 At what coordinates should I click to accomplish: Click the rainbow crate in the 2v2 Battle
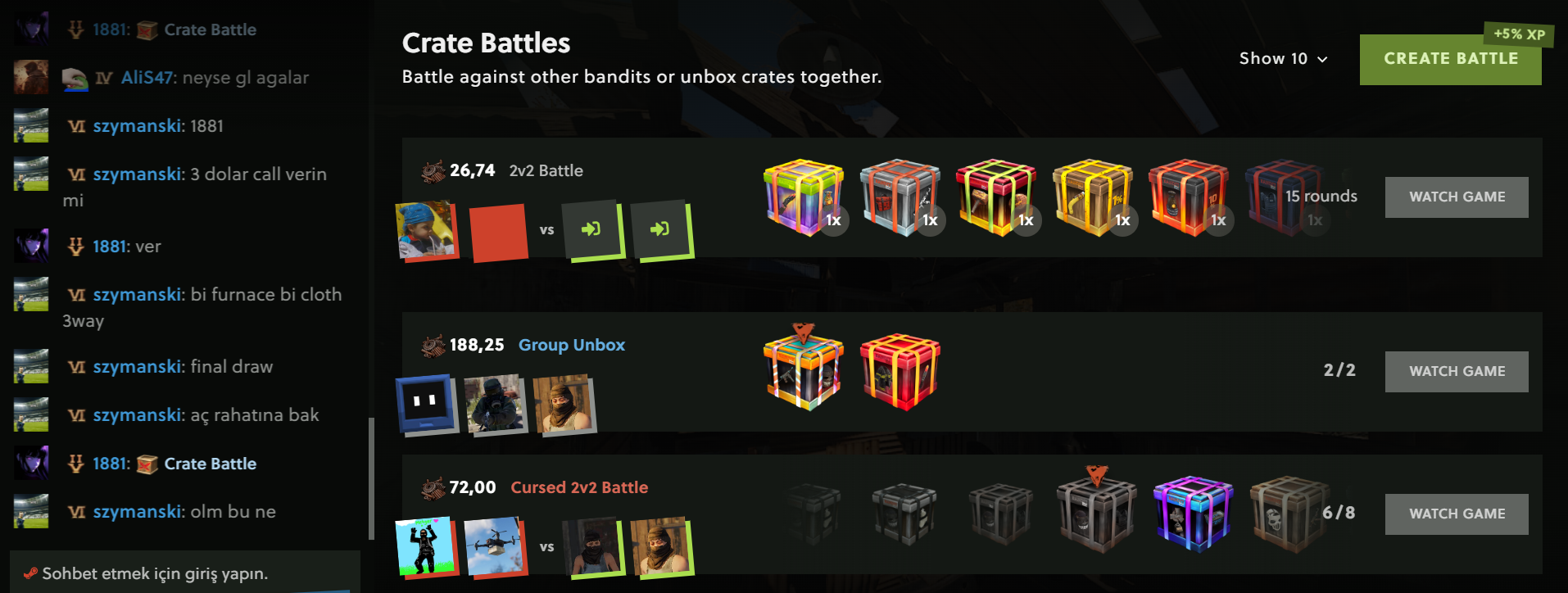point(804,197)
